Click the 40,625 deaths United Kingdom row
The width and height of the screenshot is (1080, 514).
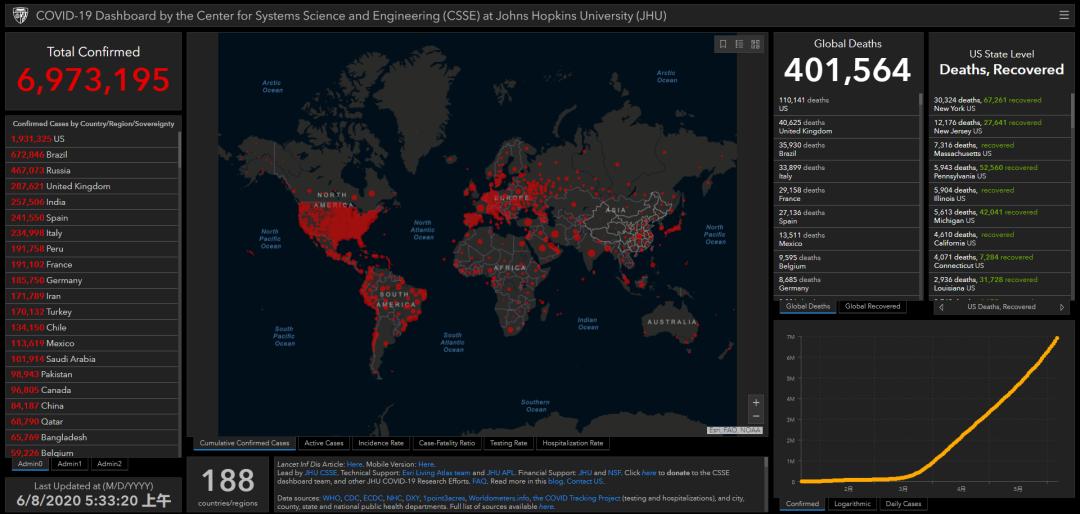[x=848, y=127]
